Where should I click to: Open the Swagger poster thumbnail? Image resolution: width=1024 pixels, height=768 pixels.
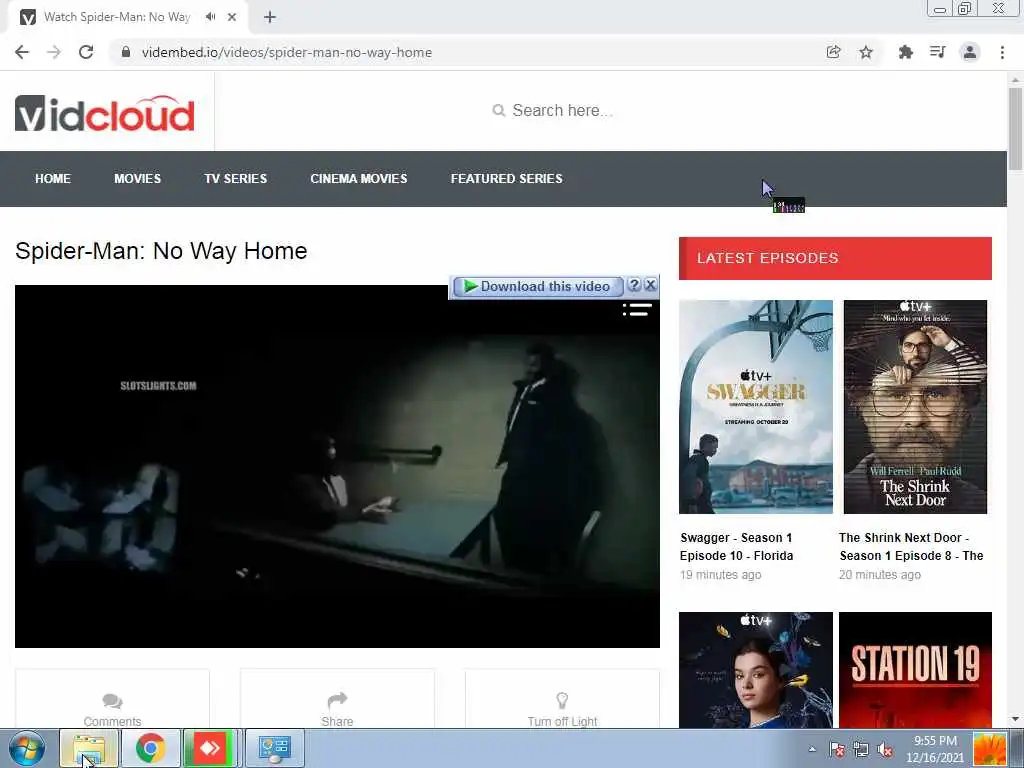pyautogui.click(x=756, y=407)
